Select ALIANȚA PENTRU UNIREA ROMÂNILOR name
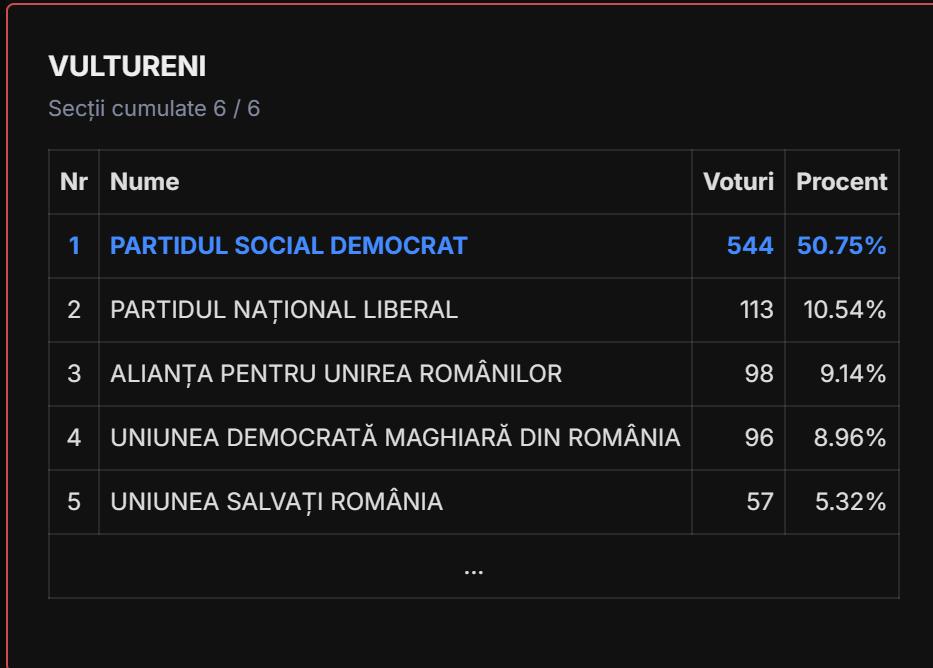 (x=336, y=374)
